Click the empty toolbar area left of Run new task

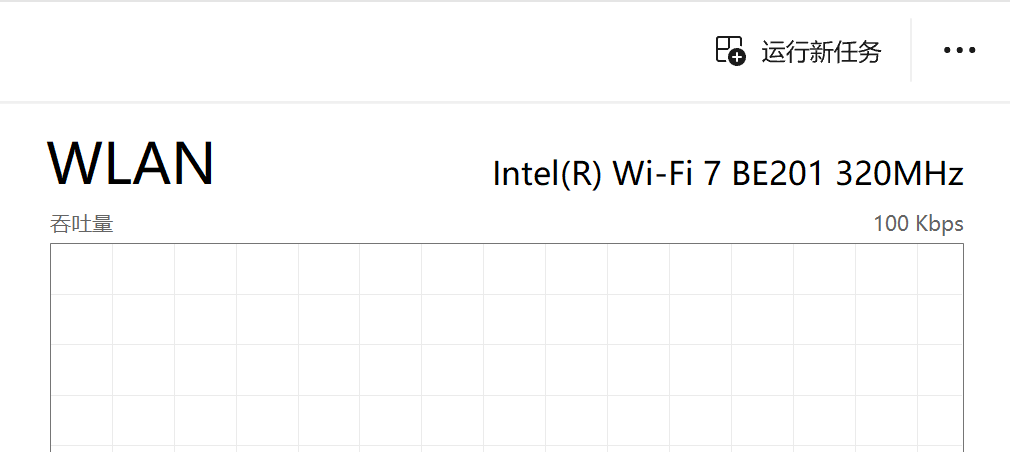354,50
